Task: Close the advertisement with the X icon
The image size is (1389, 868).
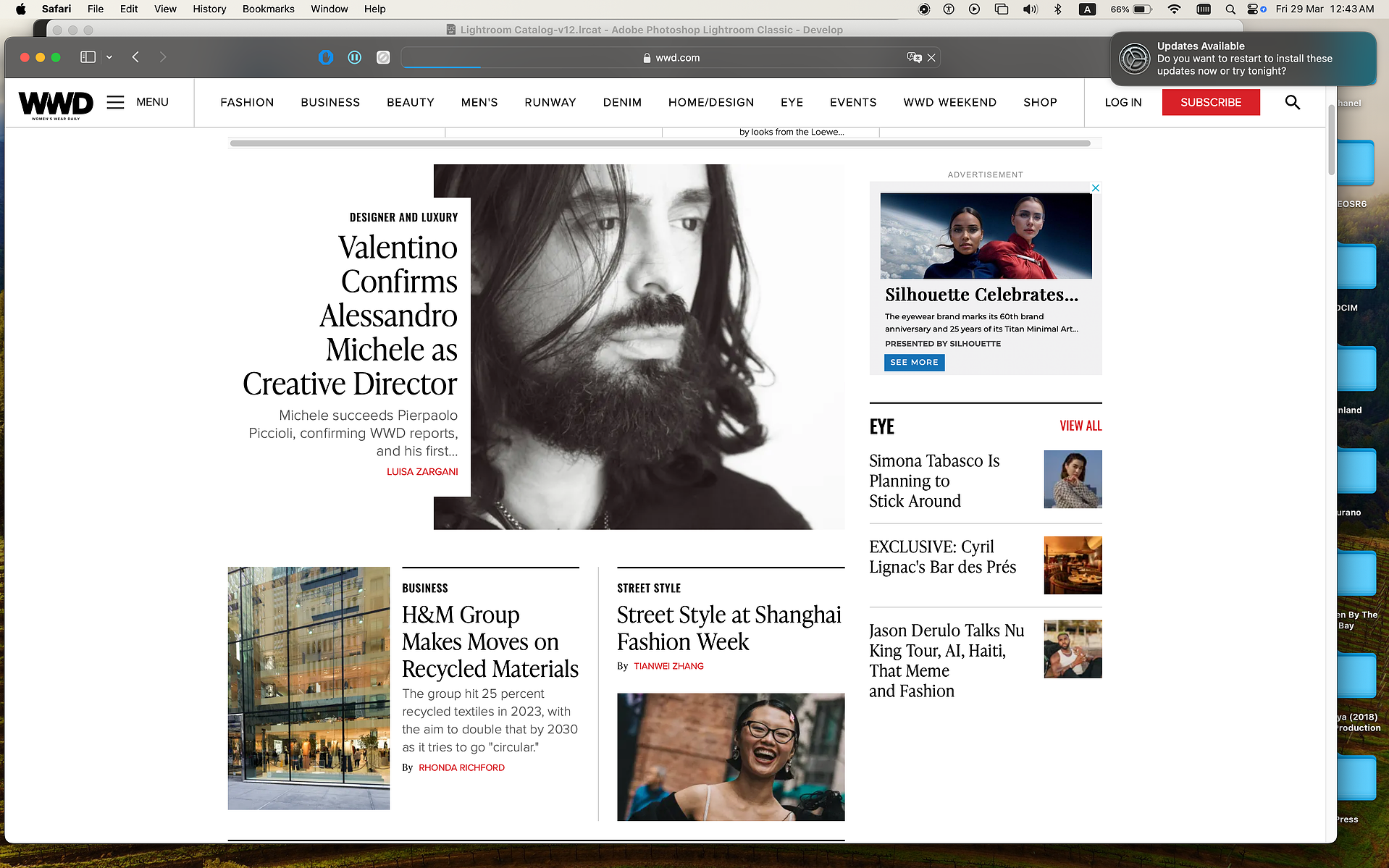Action: point(1096,188)
